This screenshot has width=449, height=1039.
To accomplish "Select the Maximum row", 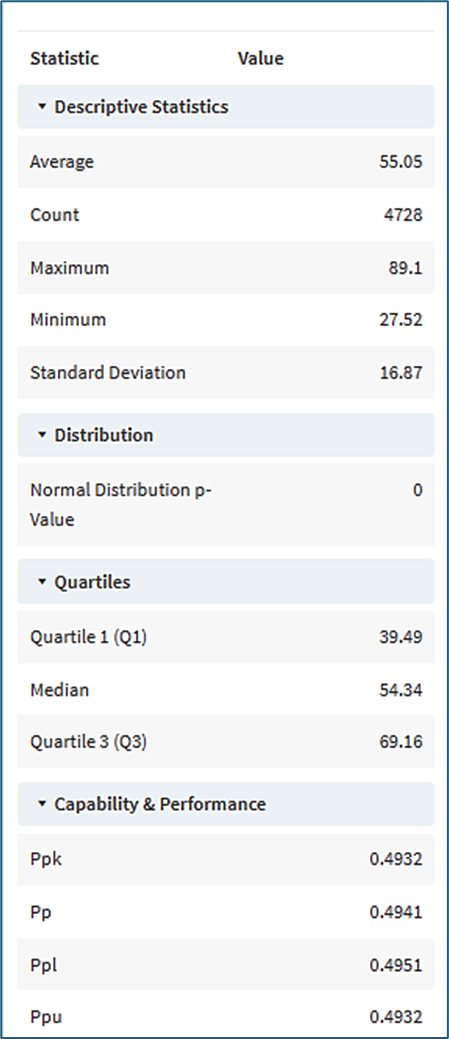I will pyautogui.click(x=226, y=268).
